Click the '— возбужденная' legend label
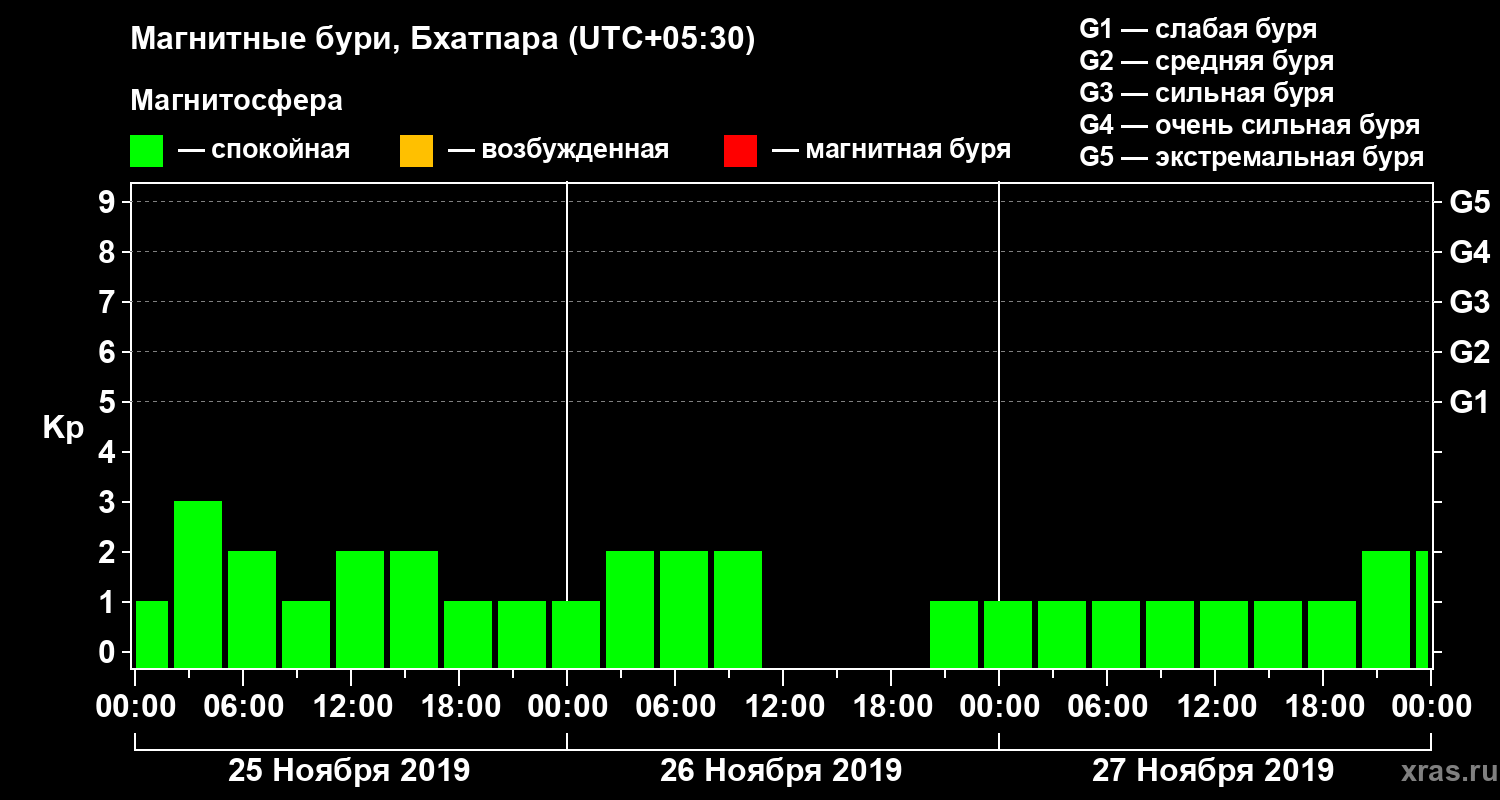 point(558,151)
